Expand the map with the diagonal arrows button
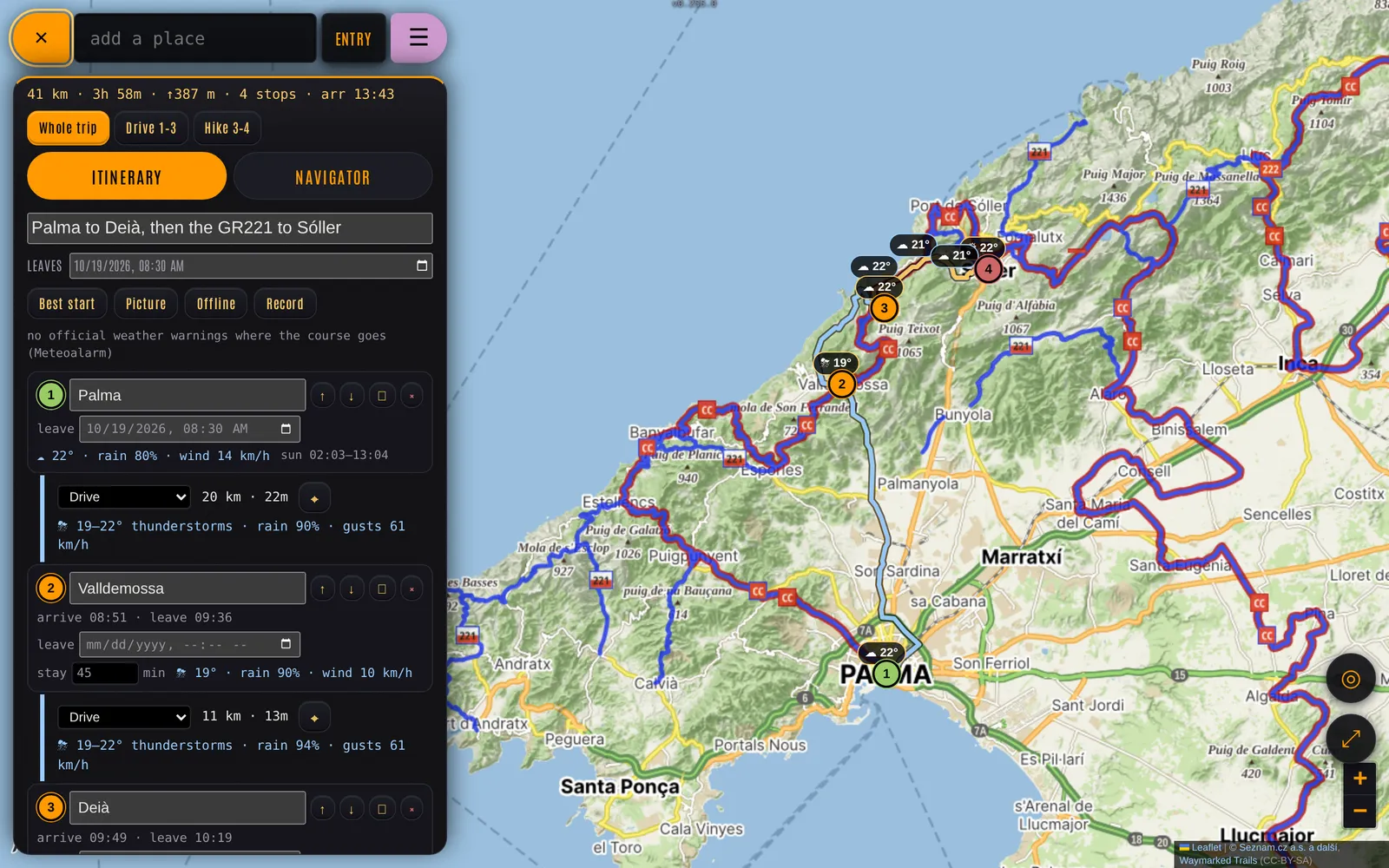 [1351, 739]
